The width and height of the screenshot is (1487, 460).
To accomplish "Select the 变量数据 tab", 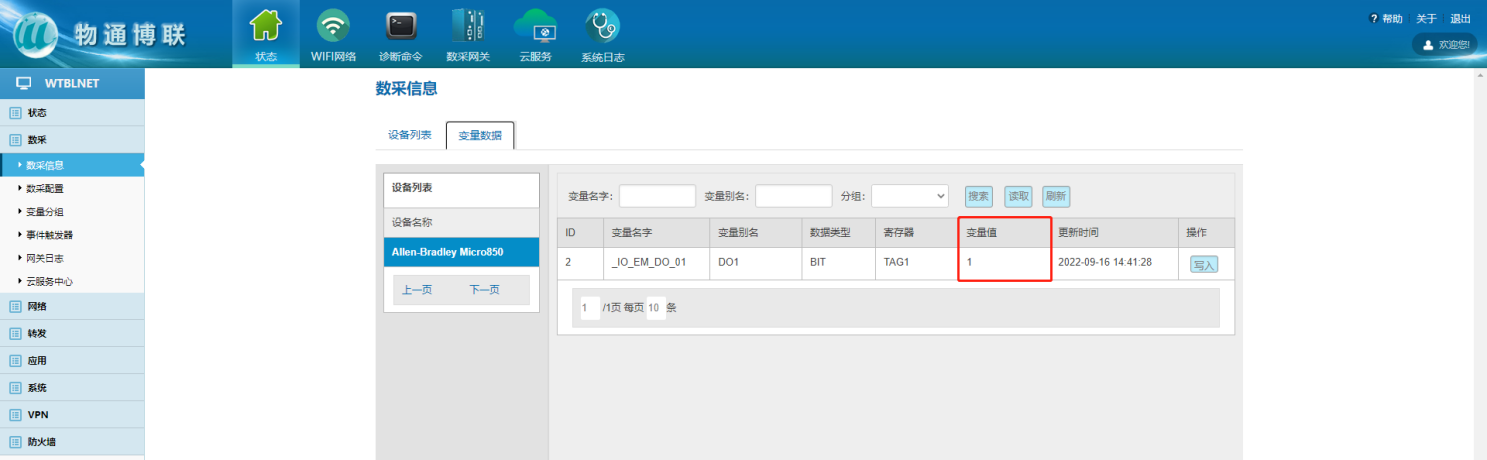I will point(480,136).
